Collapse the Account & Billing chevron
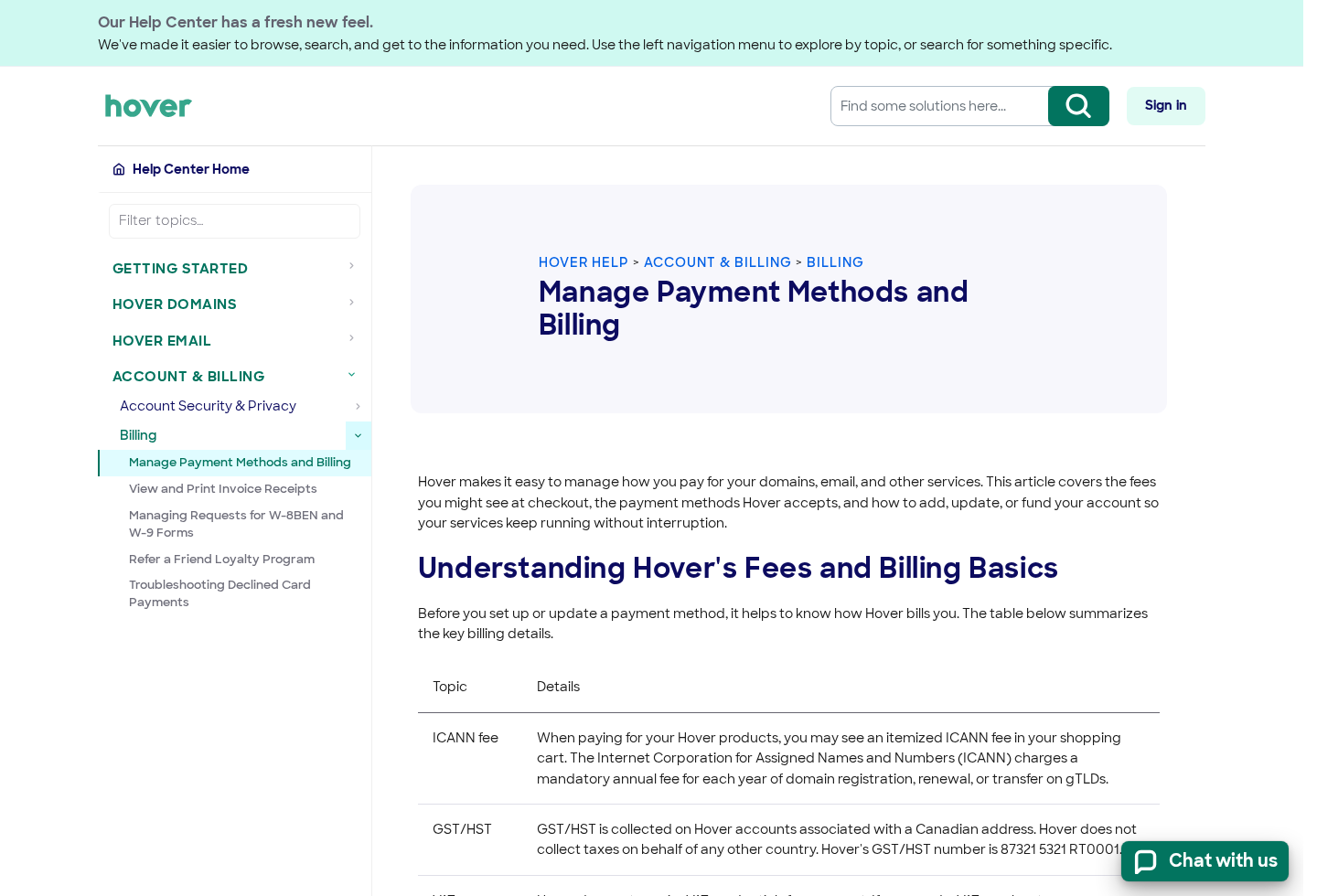 coord(351,375)
